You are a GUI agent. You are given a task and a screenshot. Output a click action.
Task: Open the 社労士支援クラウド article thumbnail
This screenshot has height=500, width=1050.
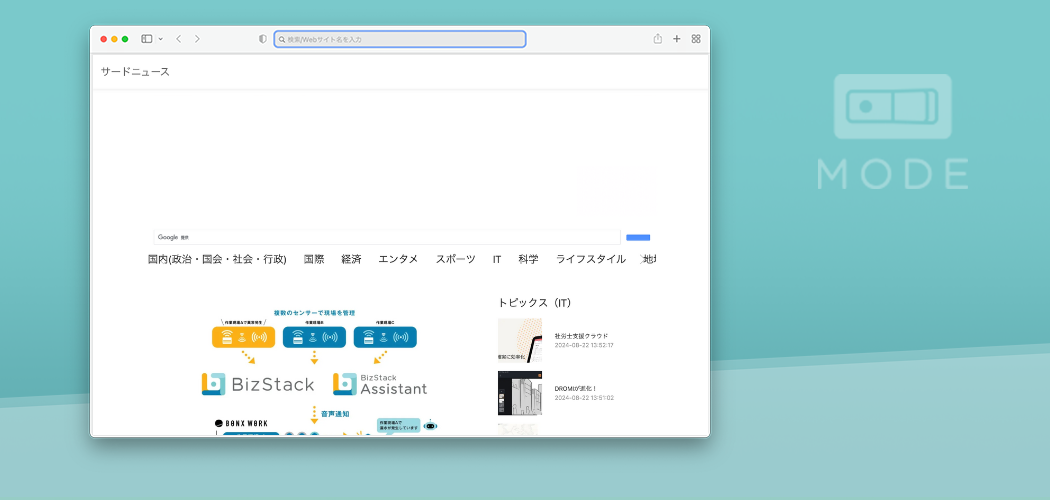[520, 340]
